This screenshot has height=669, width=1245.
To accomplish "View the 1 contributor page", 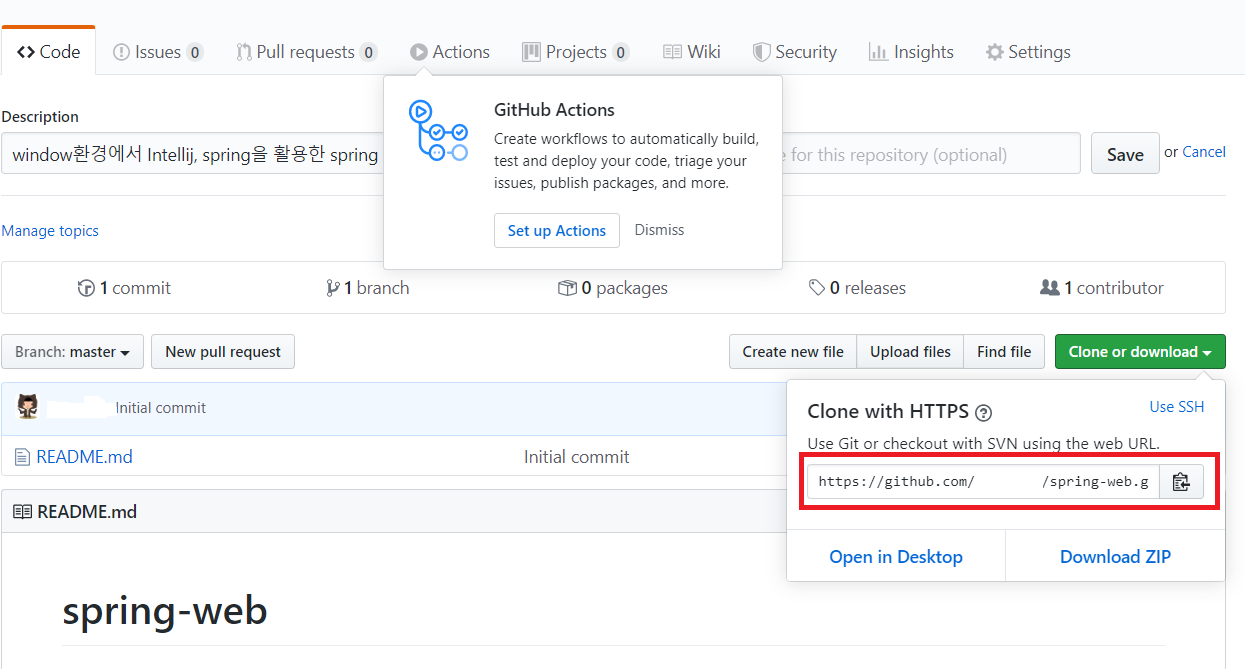I will tap(1102, 288).
